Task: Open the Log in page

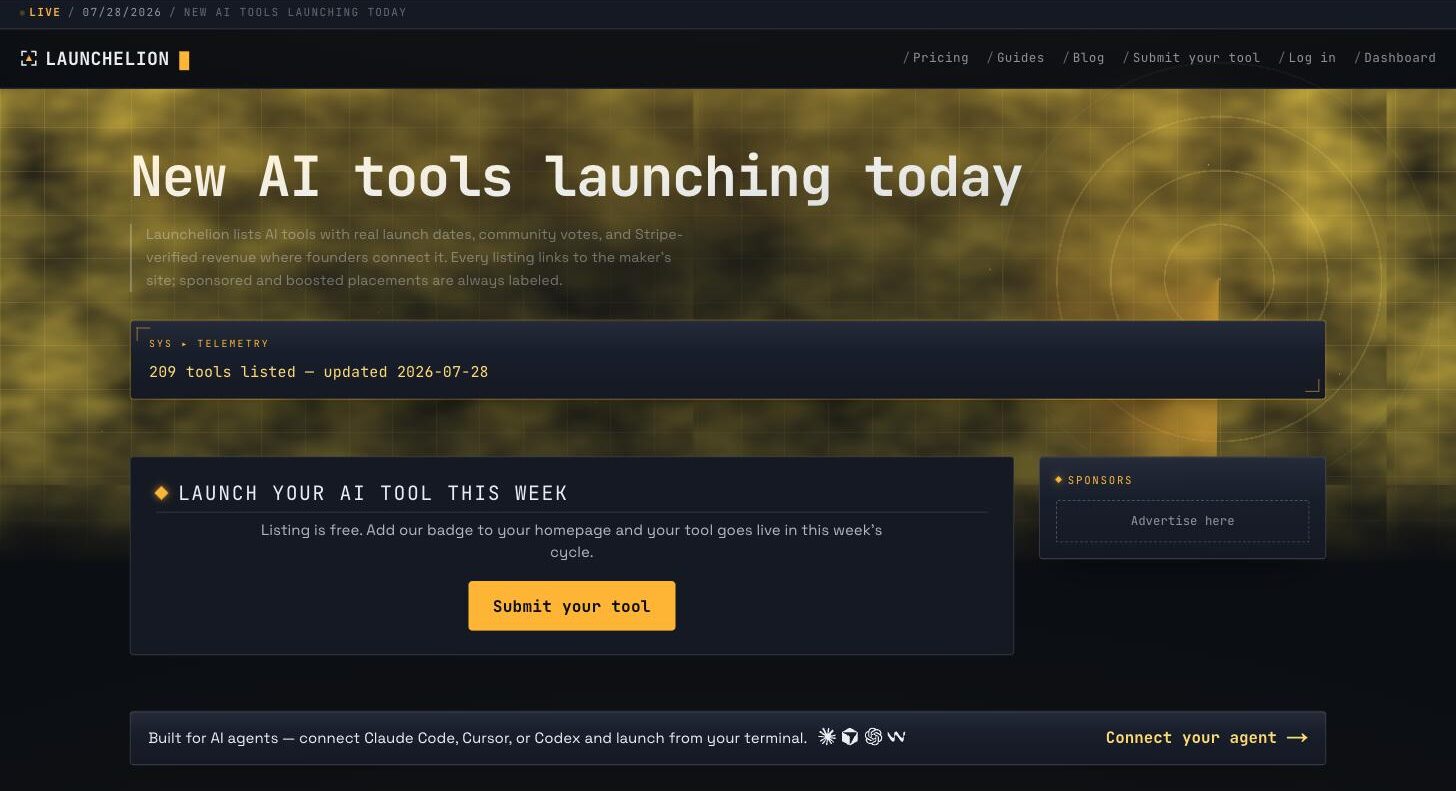Action: [x=1308, y=58]
